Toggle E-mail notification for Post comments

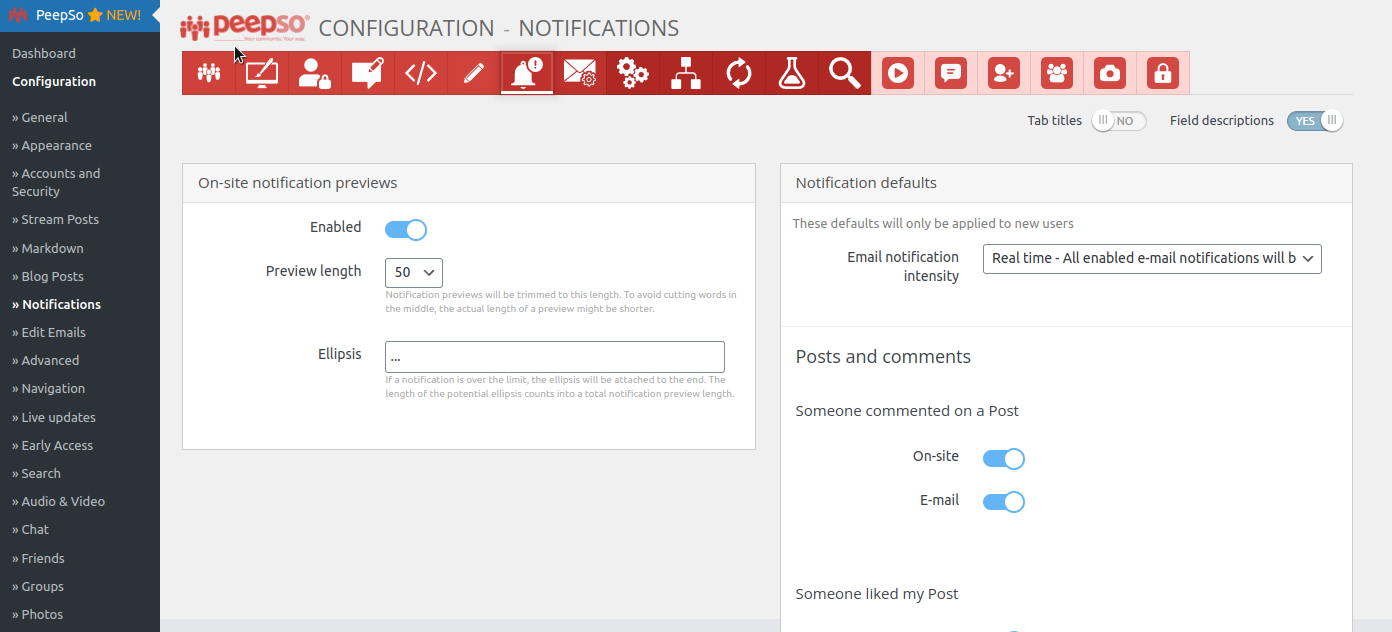(1004, 502)
